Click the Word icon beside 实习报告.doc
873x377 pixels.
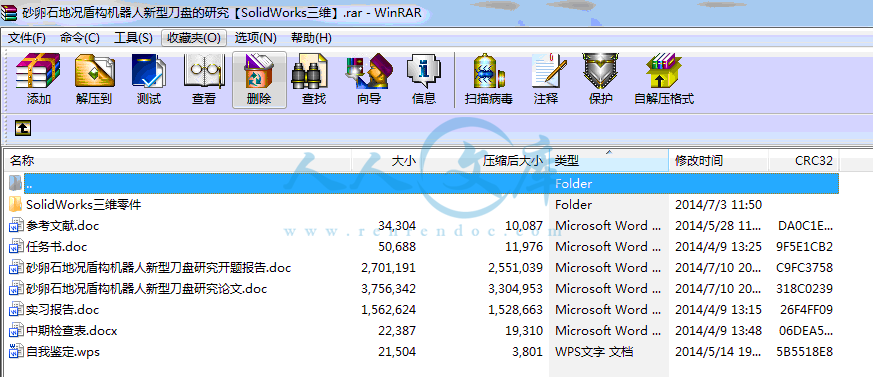(16, 310)
